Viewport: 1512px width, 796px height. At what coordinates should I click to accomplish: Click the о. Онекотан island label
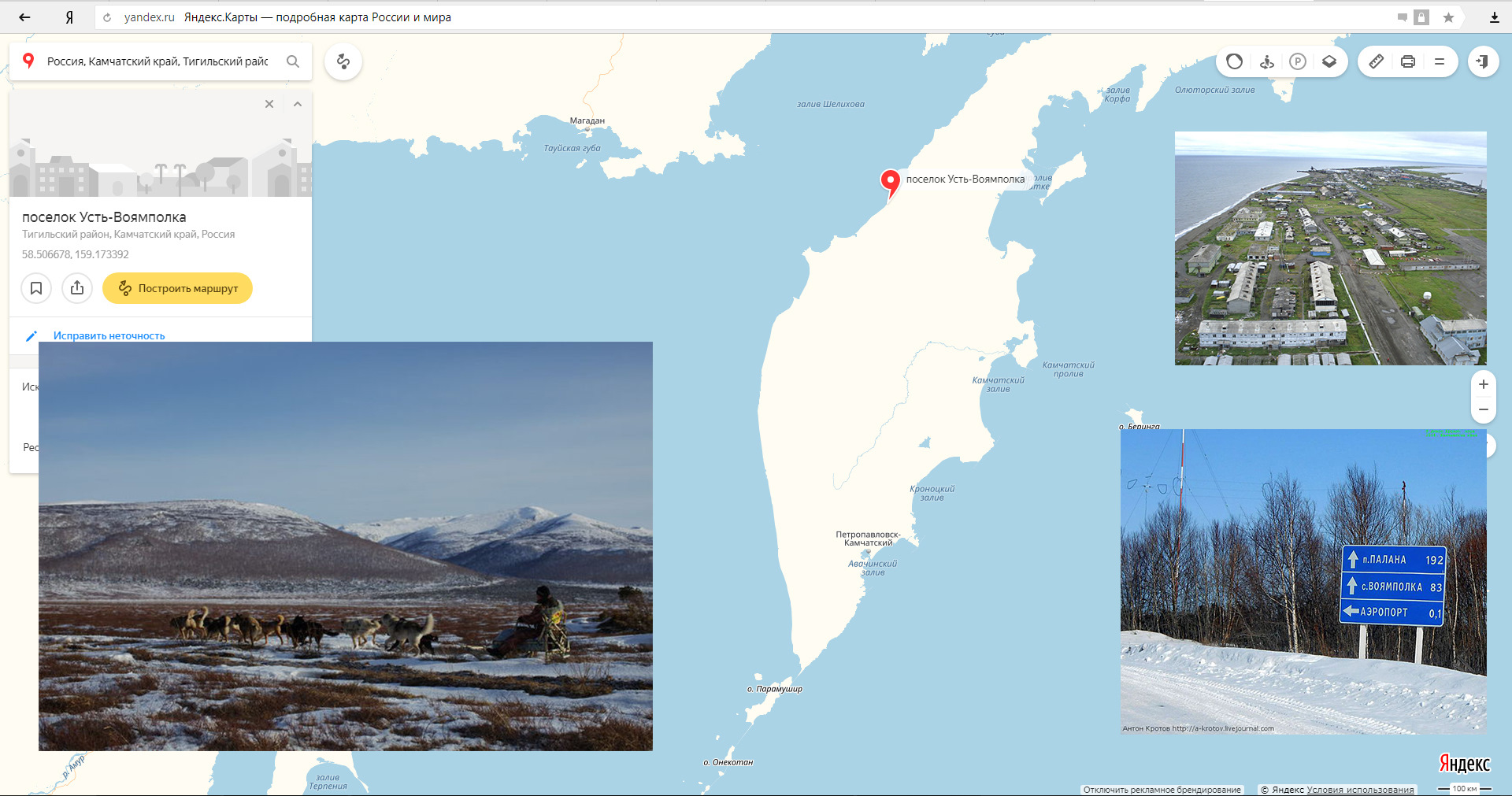pyautogui.click(x=728, y=762)
